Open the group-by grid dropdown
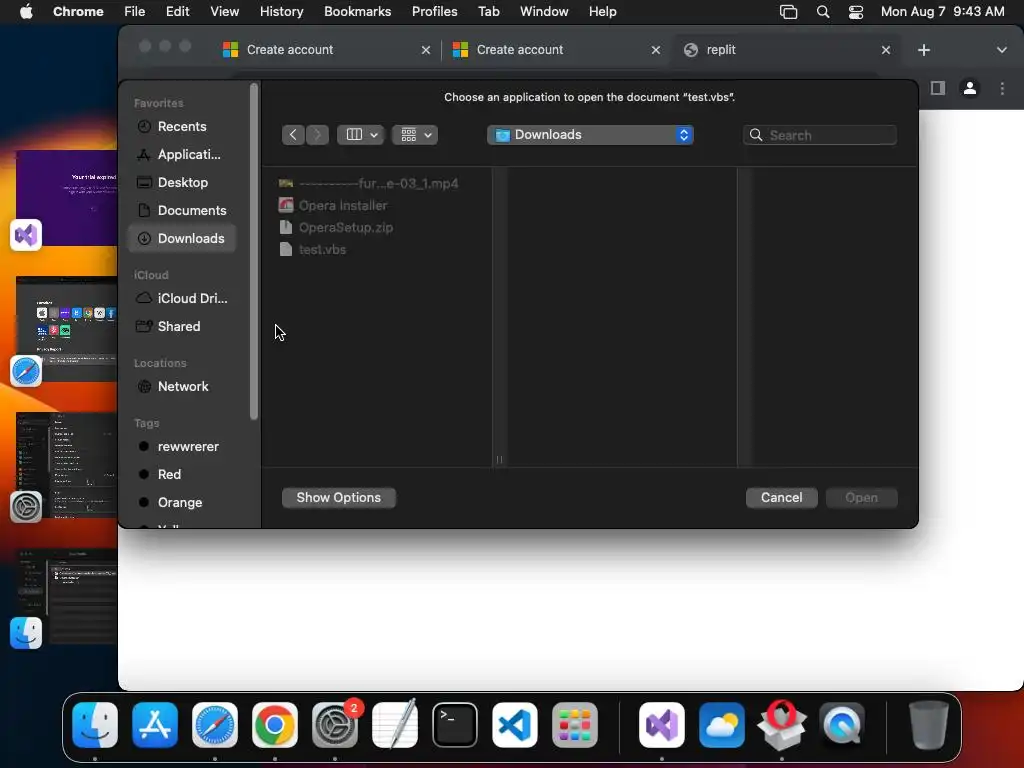The width and height of the screenshot is (1024, 768). tap(415, 135)
